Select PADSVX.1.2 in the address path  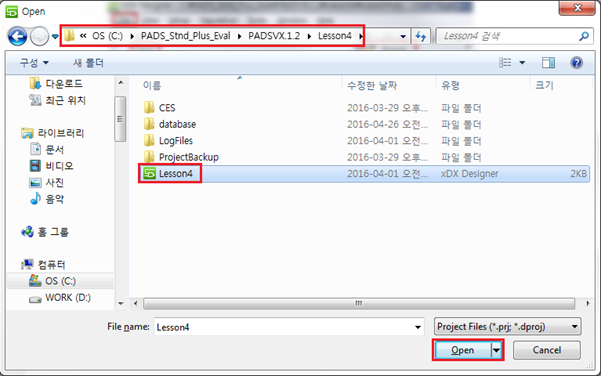(x=274, y=36)
